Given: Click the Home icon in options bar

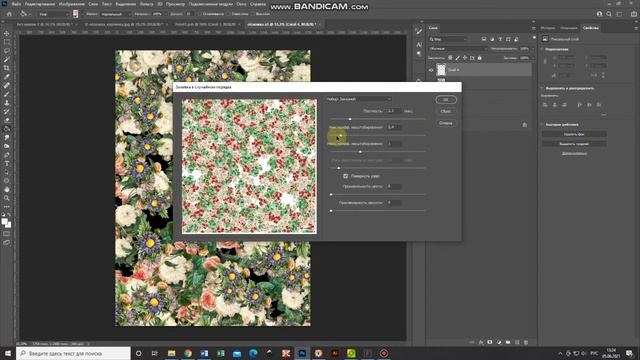Looking at the screenshot, I should coord(9,14).
